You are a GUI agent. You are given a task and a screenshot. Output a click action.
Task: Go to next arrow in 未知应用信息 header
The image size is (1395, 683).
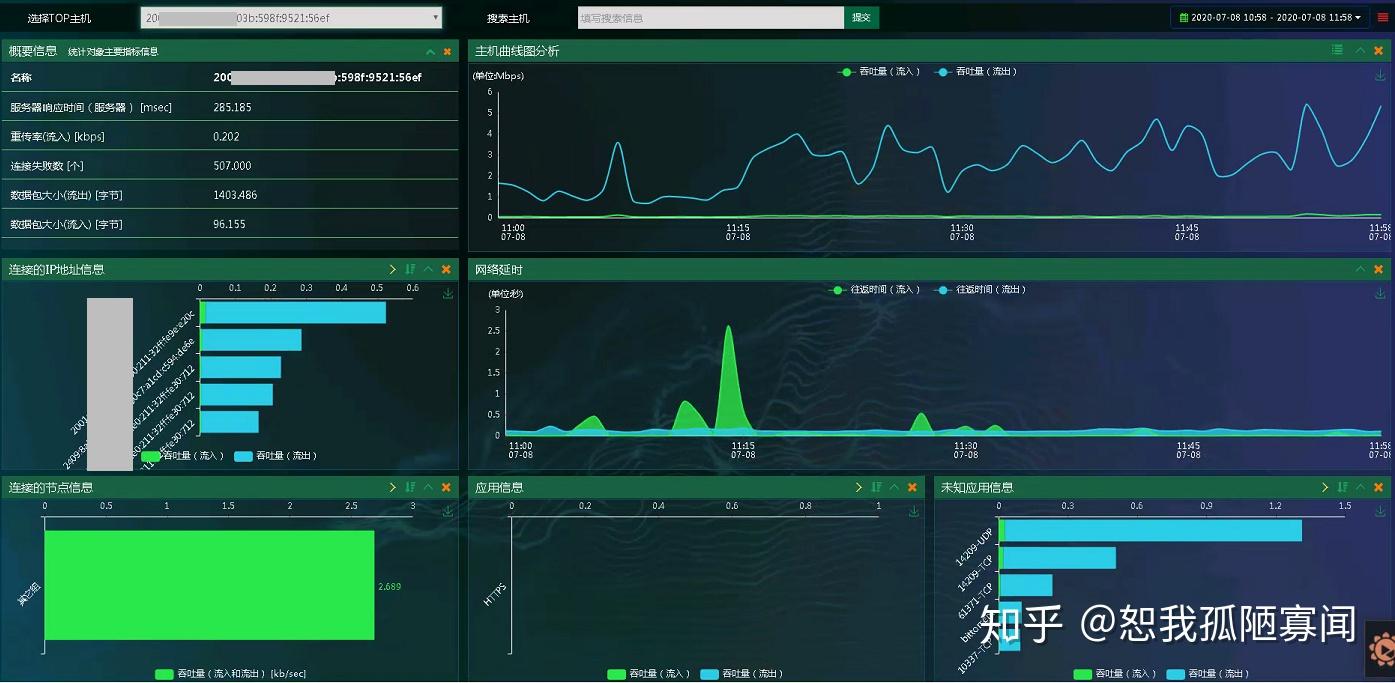[1325, 487]
